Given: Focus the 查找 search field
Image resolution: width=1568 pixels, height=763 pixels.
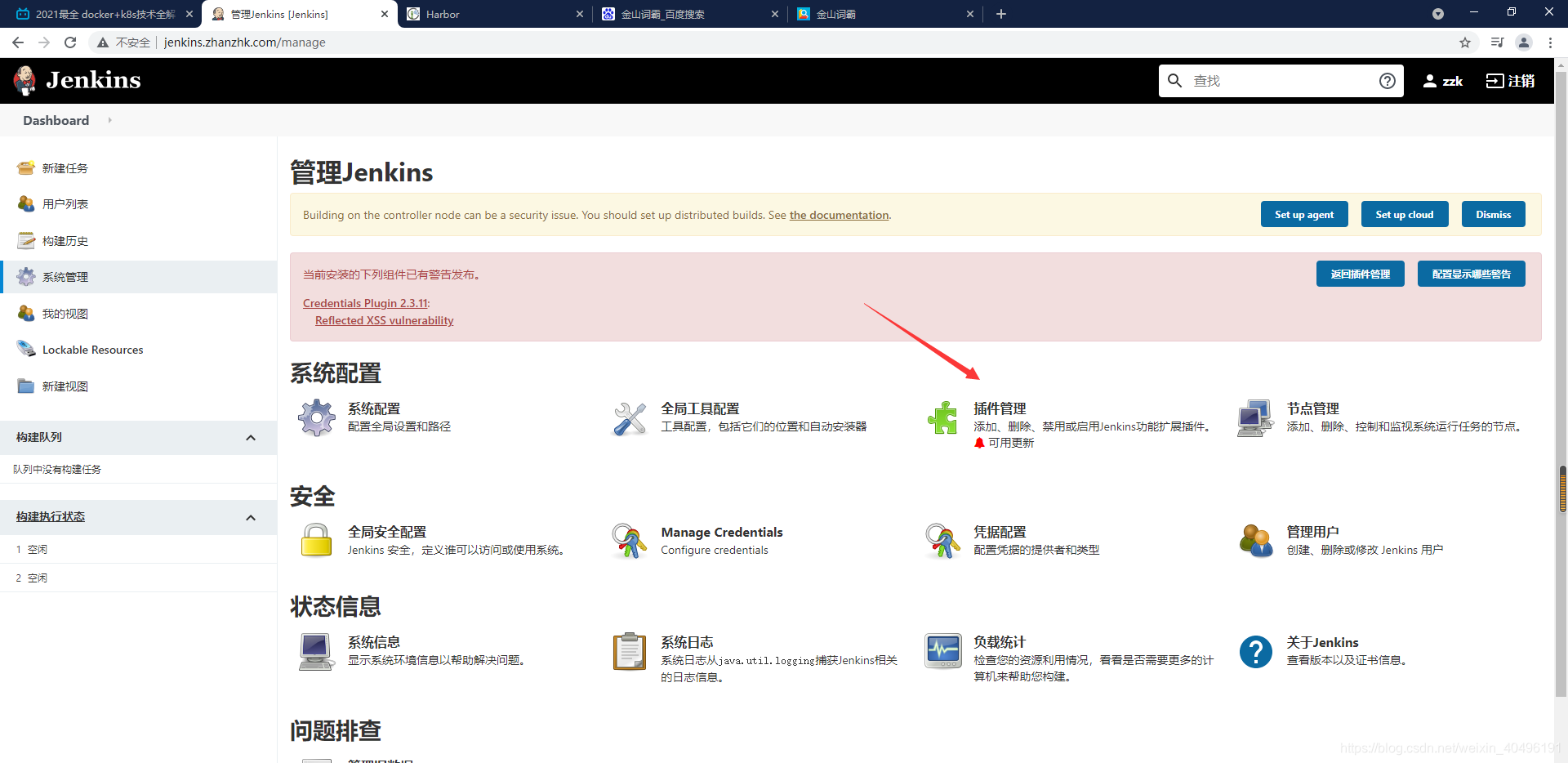Looking at the screenshot, I should (1281, 81).
